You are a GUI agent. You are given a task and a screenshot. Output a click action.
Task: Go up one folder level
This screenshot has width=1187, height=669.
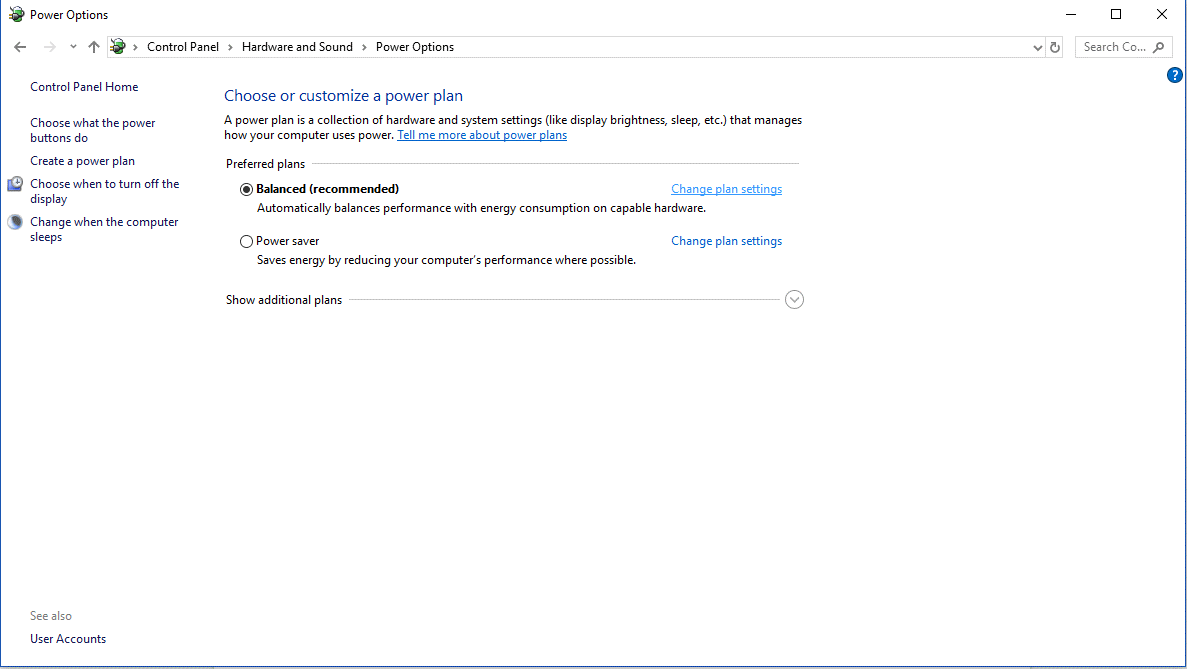(94, 47)
